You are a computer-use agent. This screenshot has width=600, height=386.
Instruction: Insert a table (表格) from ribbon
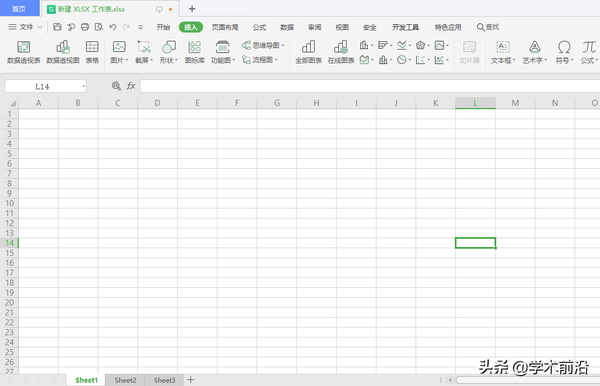point(92,52)
